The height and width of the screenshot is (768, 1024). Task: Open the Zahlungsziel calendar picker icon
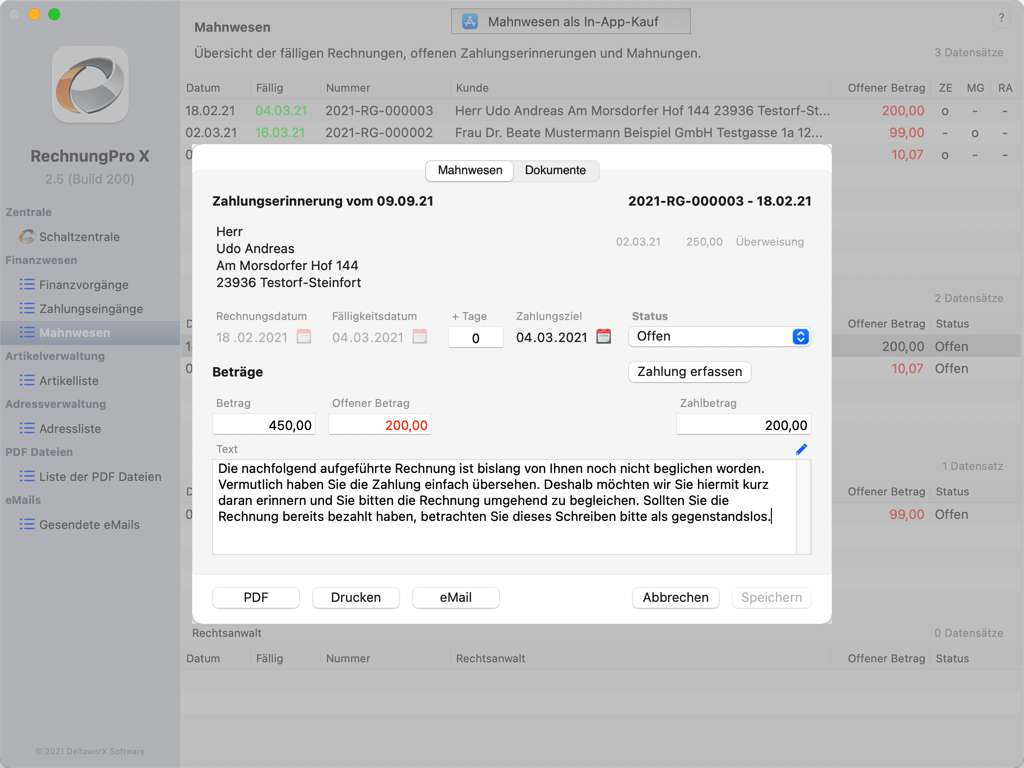click(603, 337)
